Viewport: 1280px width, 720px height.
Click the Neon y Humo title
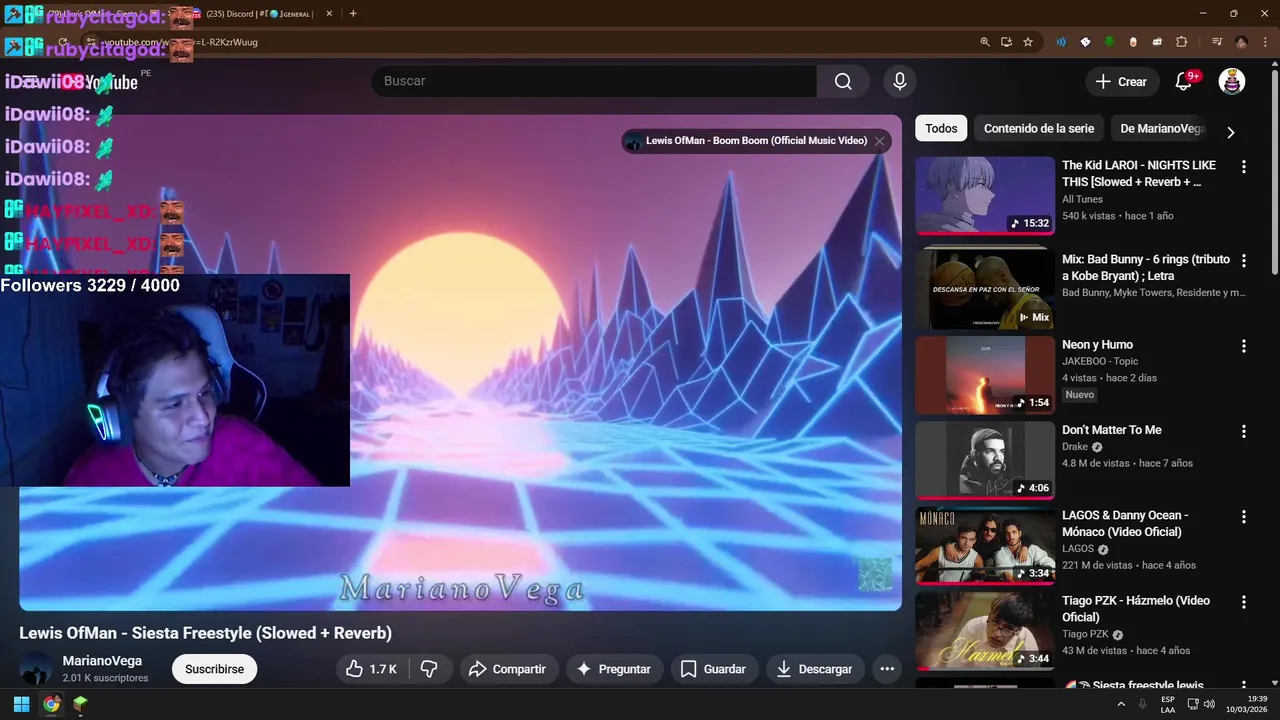1097,345
